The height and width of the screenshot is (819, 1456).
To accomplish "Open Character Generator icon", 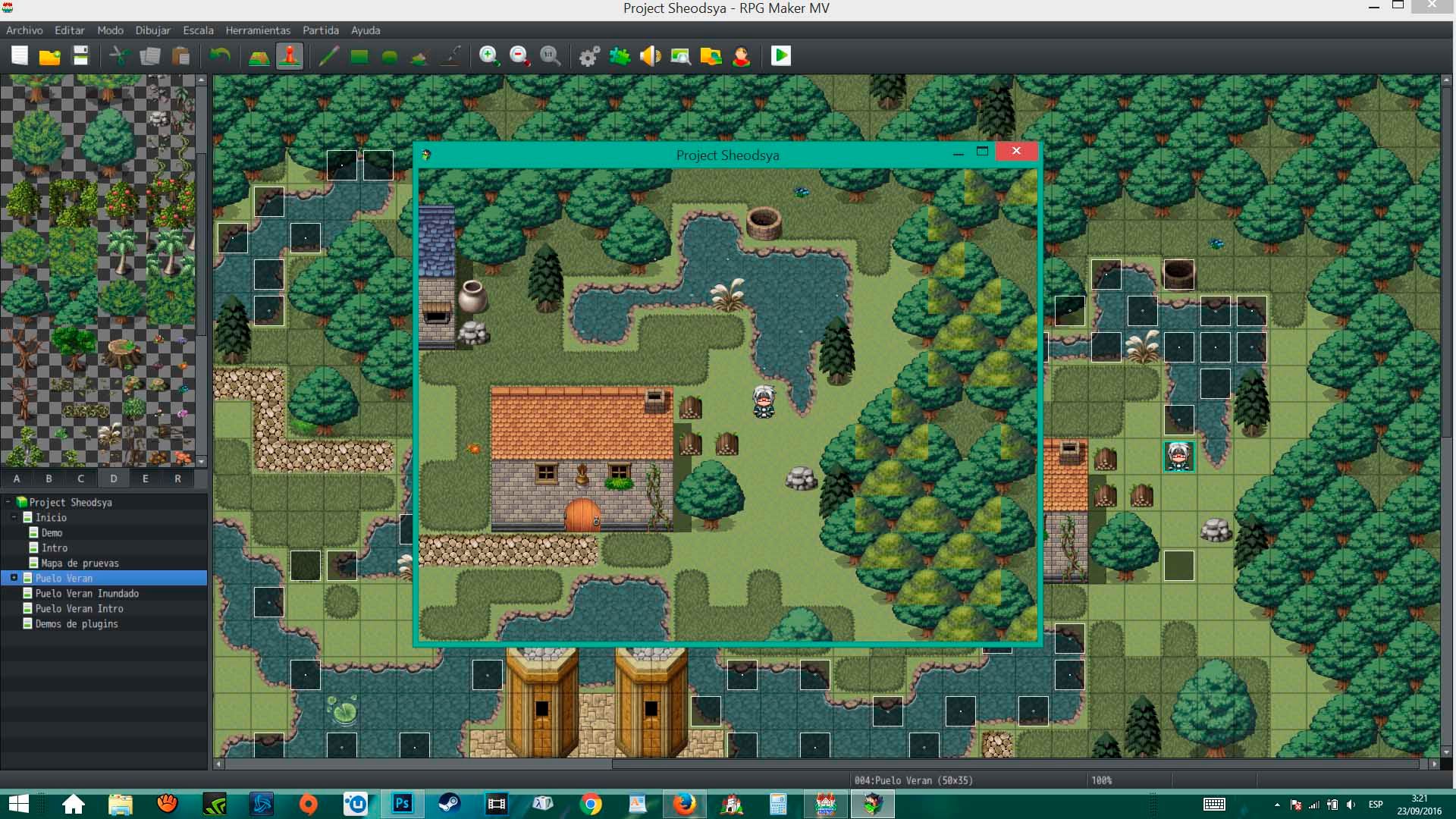I will [742, 55].
